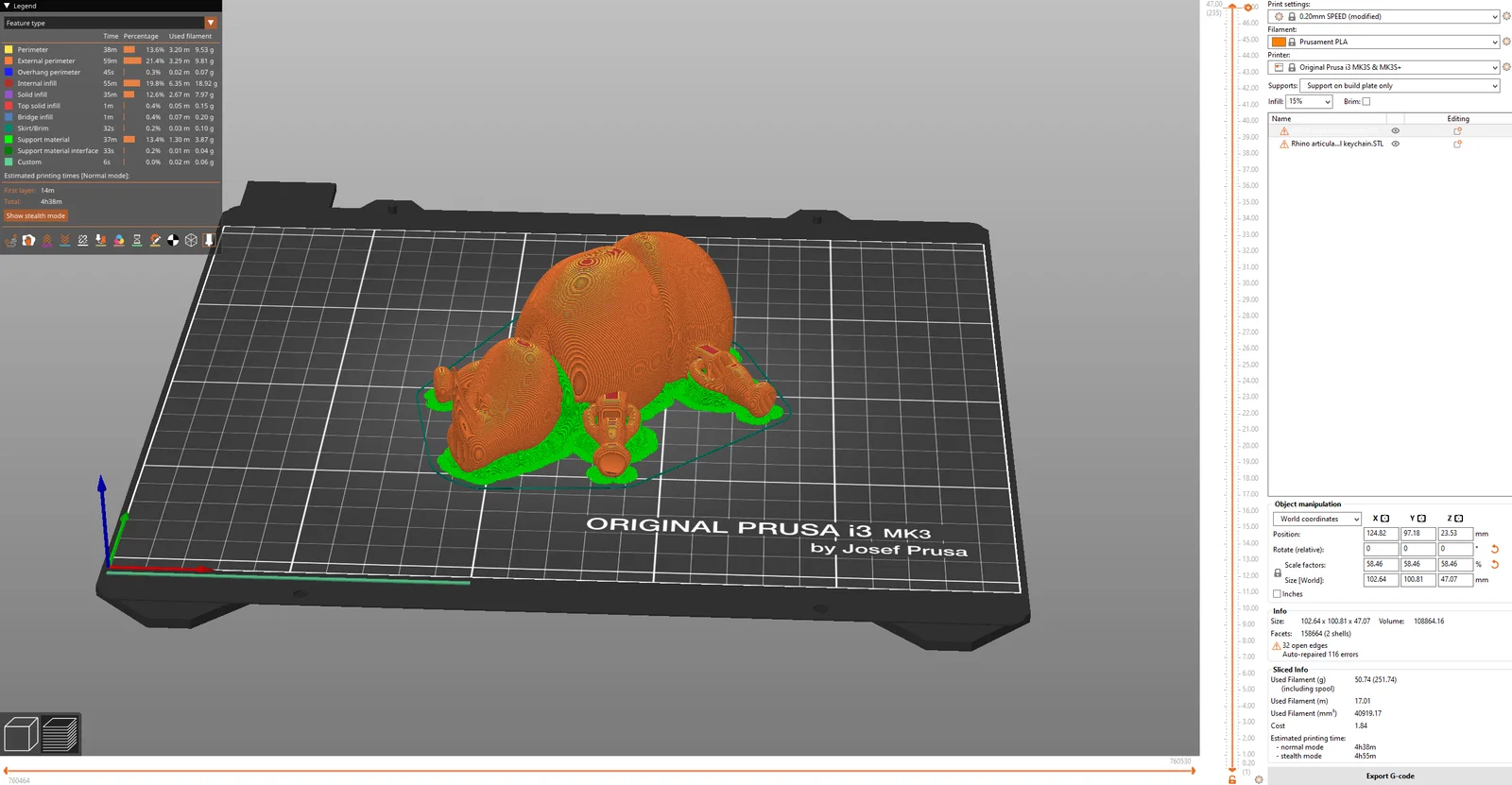Toggle Travel moves visibility icon

click(x=10, y=241)
